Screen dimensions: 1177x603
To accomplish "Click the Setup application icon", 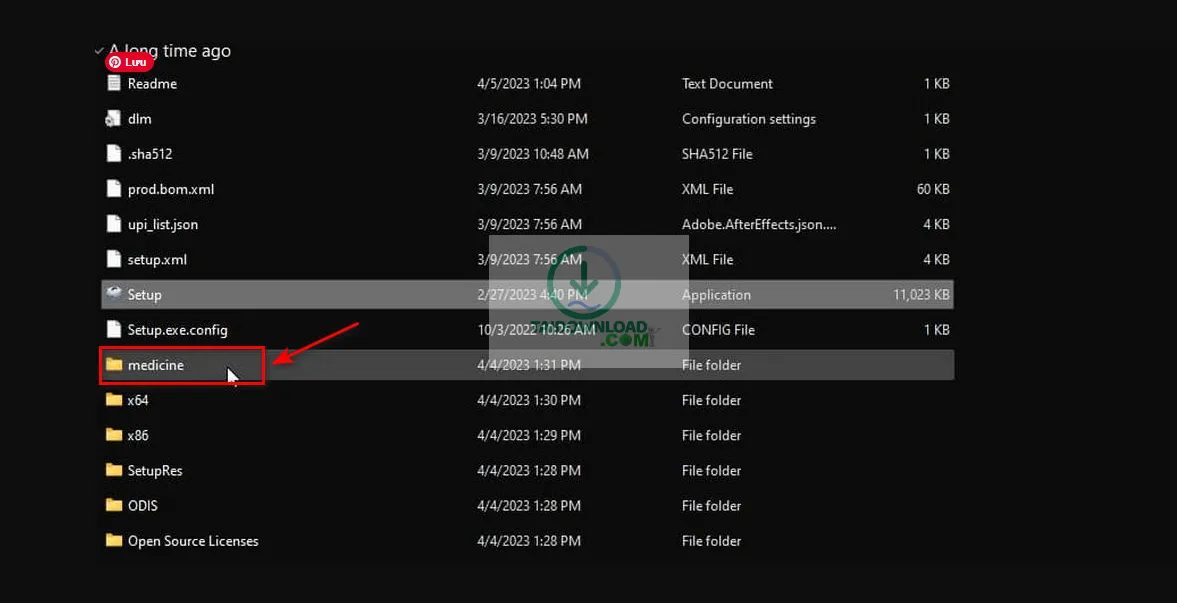I will 114,294.
